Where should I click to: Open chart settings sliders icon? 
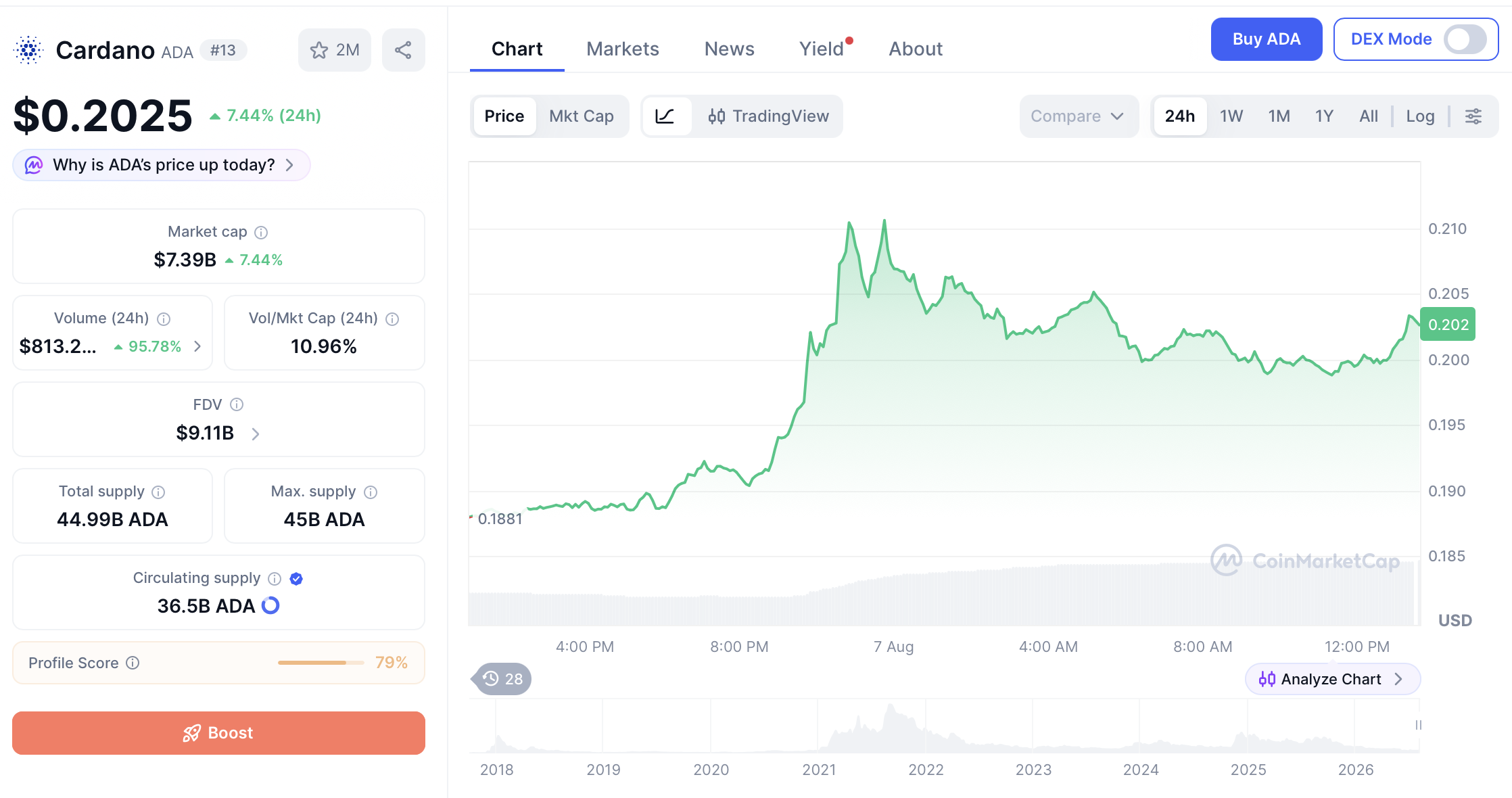point(1473,116)
